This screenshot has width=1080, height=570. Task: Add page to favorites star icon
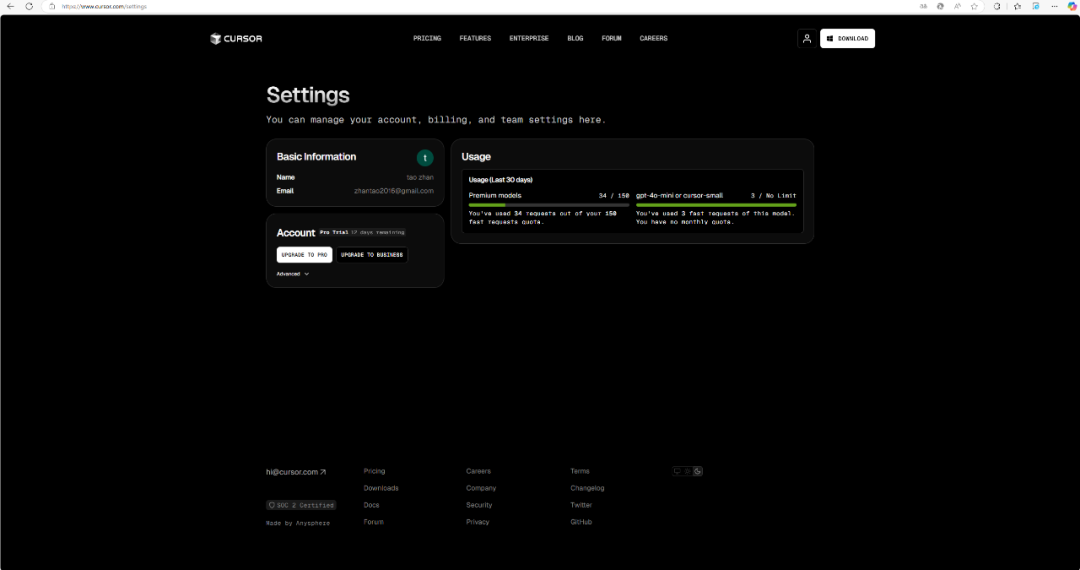[974, 6]
